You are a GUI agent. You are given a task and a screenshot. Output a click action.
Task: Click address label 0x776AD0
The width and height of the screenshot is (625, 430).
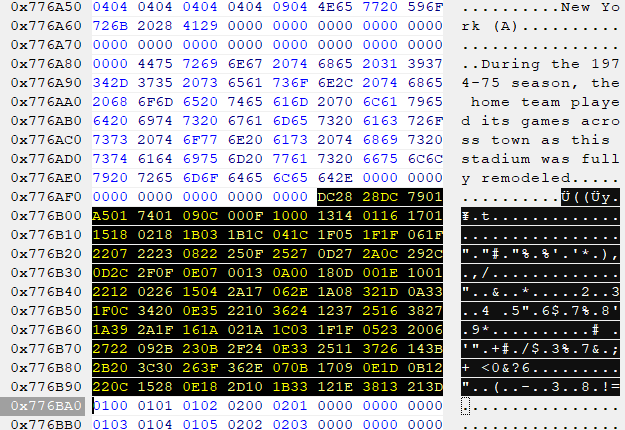click(46, 159)
